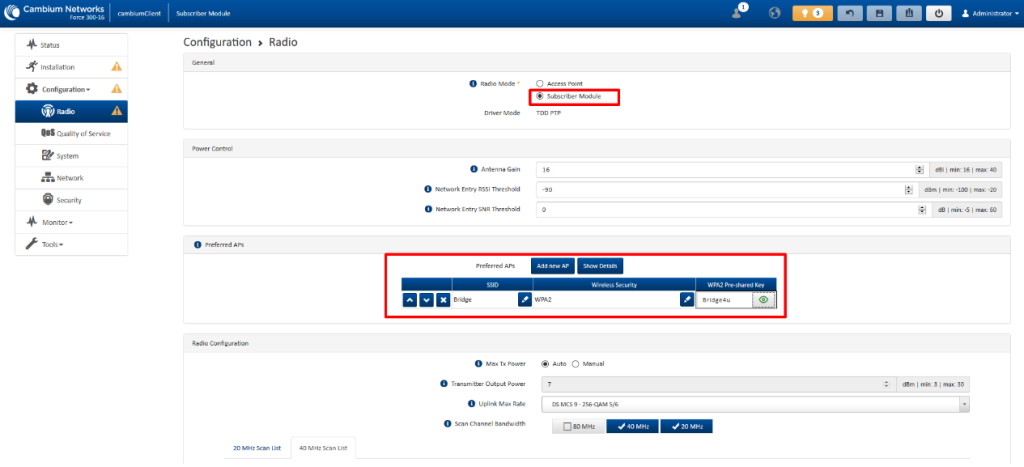Move preferred AP up with arrow icon
Viewport: 1024px width, 467px height.
pyautogui.click(x=410, y=299)
